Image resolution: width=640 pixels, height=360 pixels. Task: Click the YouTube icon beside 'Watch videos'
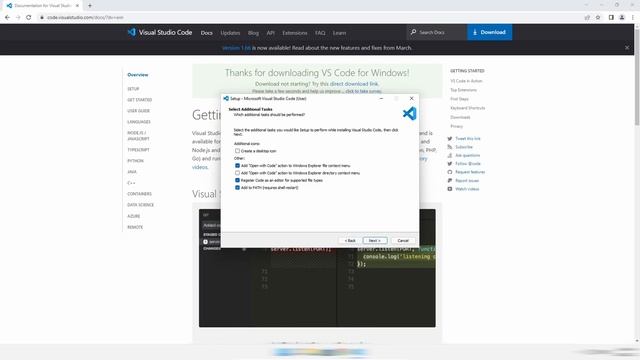[450, 189]
